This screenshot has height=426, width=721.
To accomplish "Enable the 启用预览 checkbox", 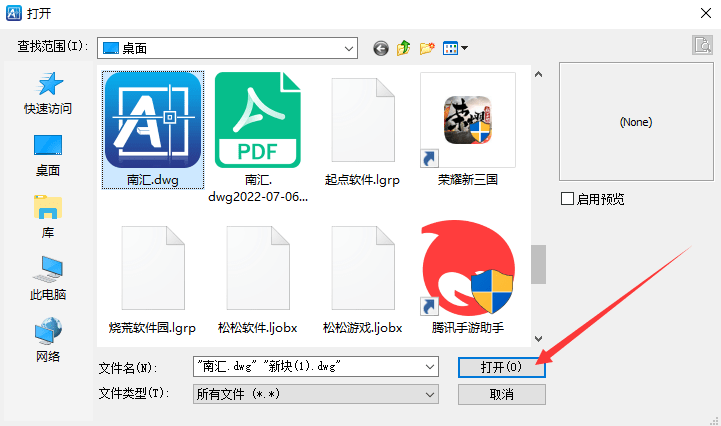I will tap(567, 199).
